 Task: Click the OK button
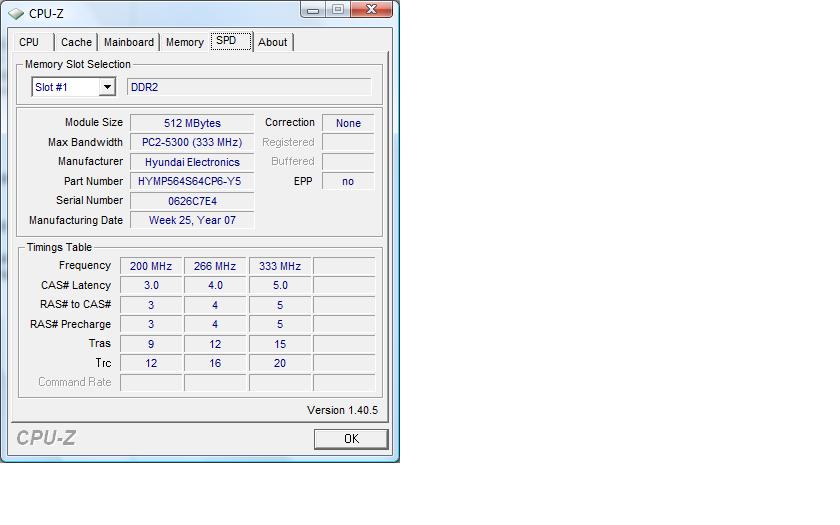pyautogui.click(x=351, y=439)
